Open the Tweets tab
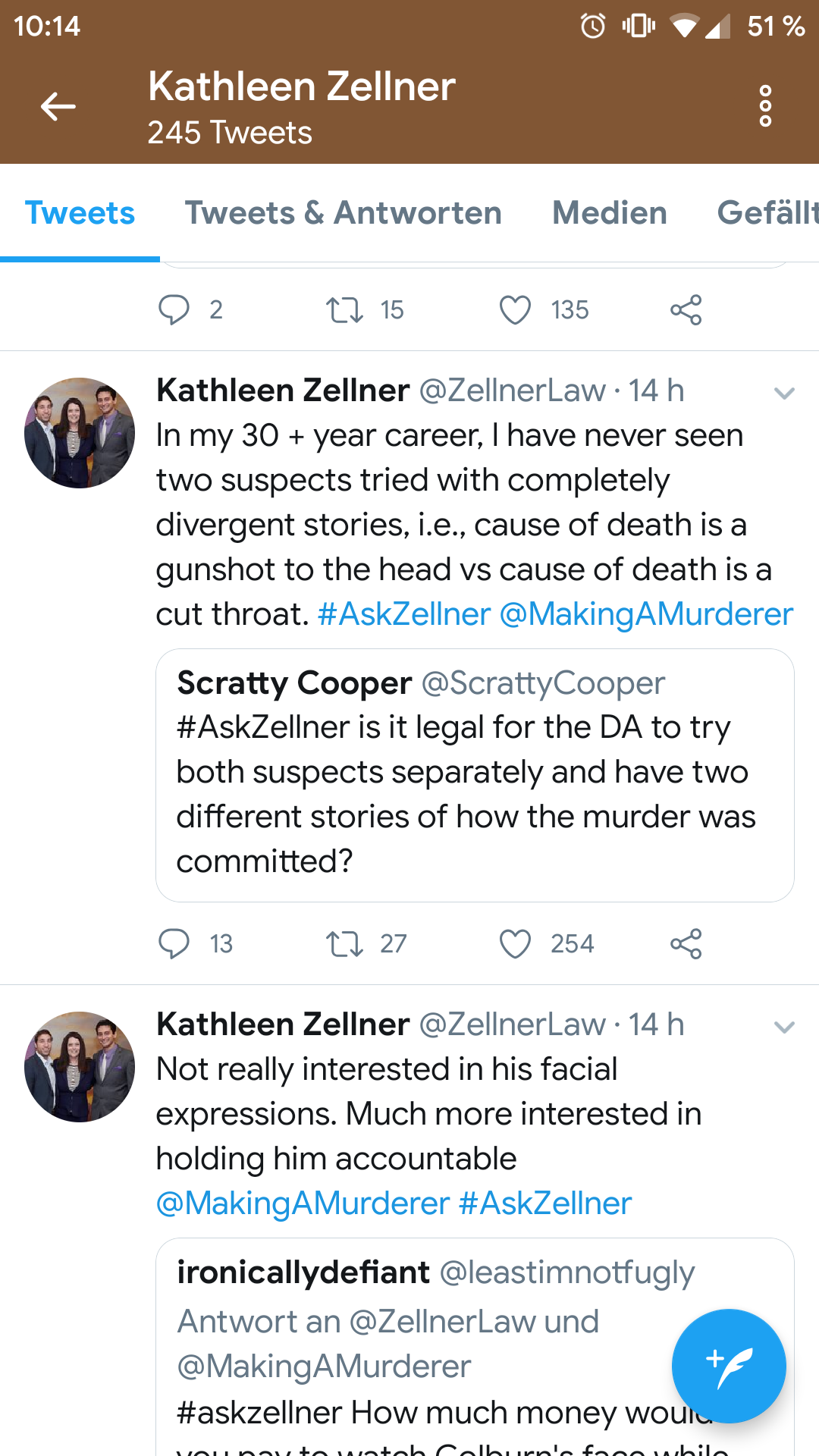 pos(80,213)
